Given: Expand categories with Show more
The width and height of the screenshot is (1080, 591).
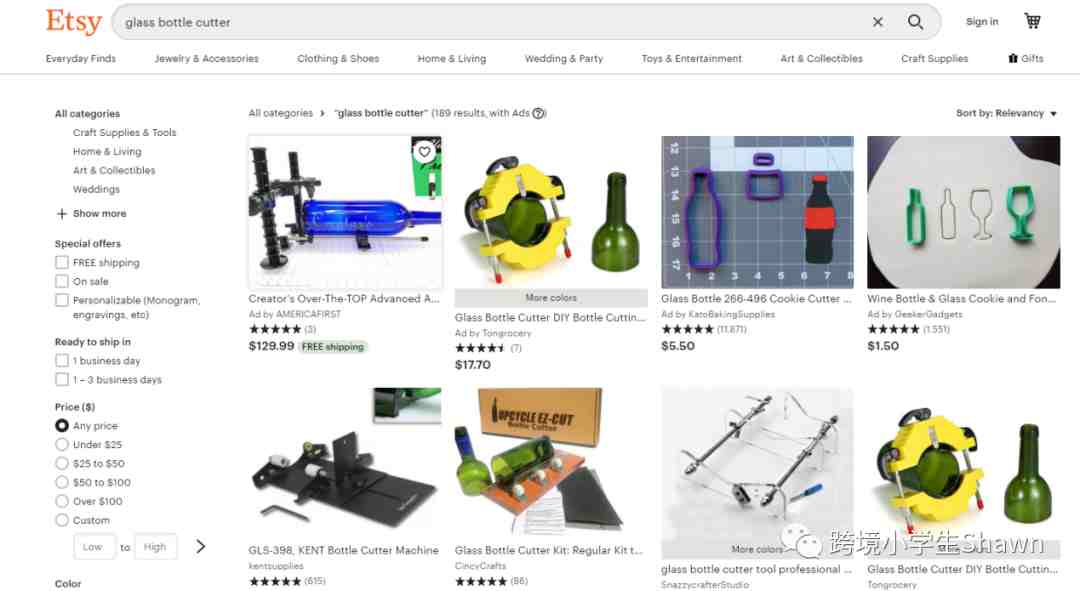Looking at the screenshot, I should coord(91,214).
